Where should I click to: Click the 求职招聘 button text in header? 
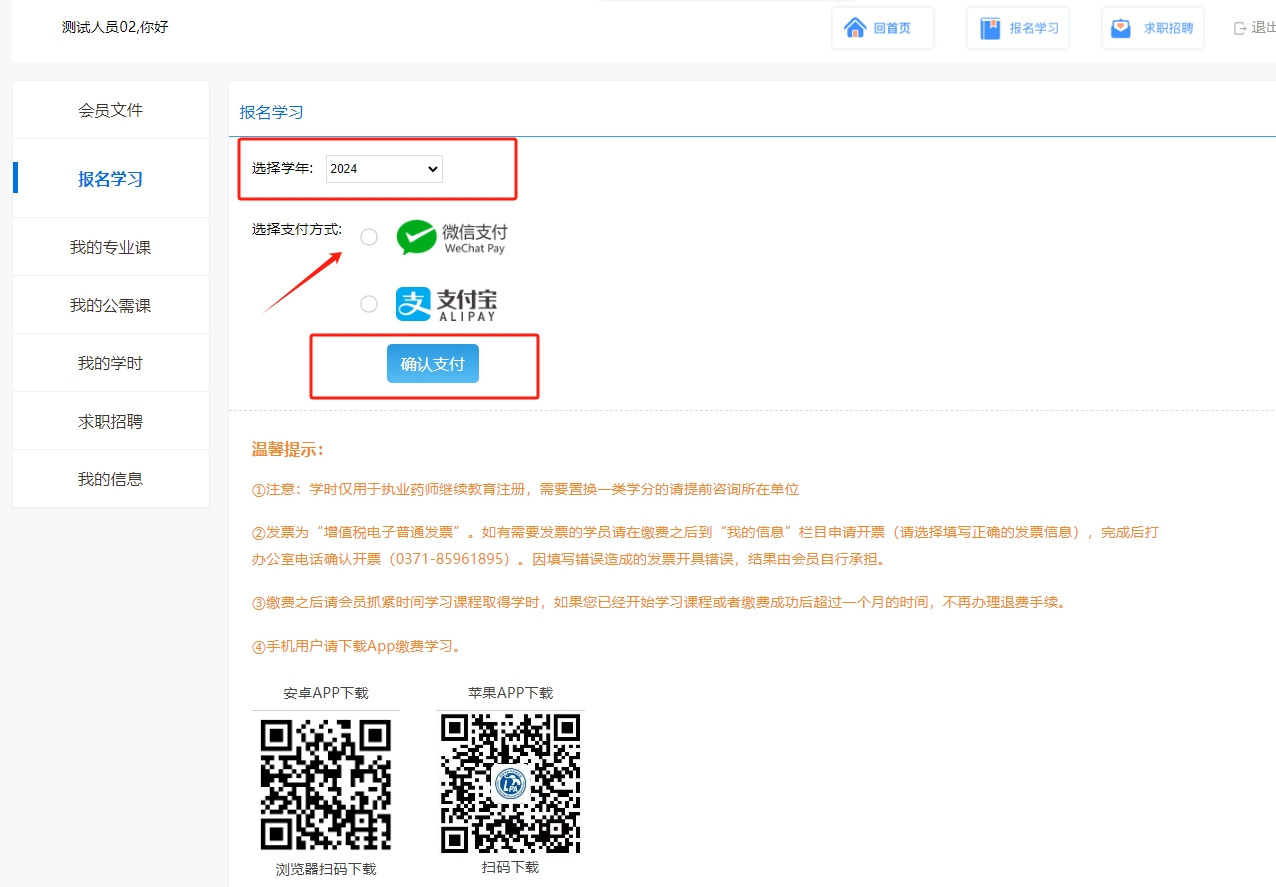click(x=1168, y=28)
